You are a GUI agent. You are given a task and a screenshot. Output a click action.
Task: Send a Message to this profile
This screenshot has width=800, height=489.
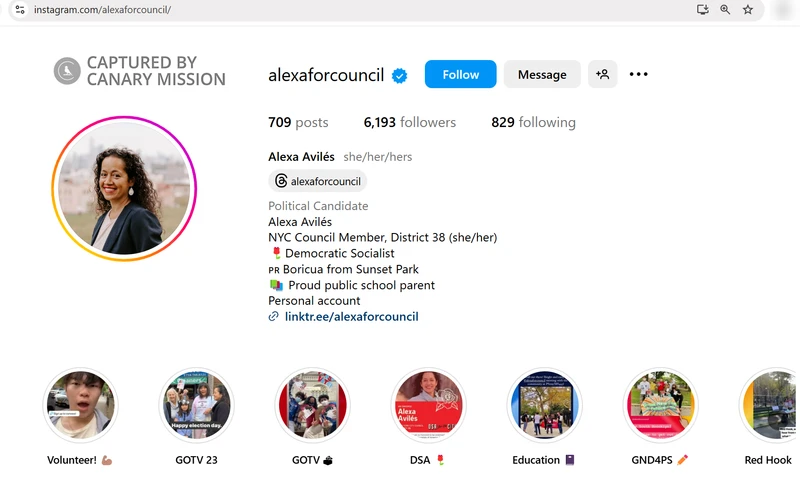pyautogui.click(x=542, y=74)
